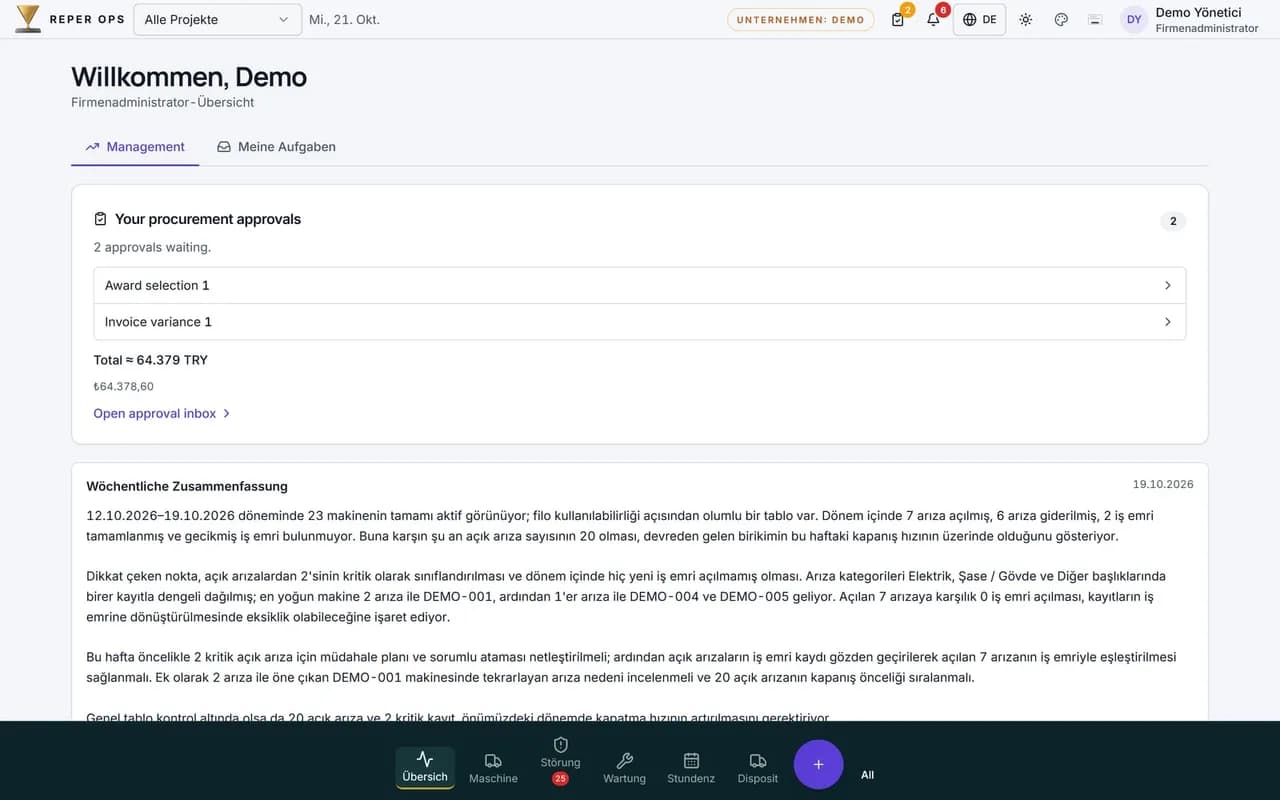Switch to the Meine Aufgaben tab
Image resolution: width=1280 pixels, height=800 pixels.
click(x=276, y=147)
